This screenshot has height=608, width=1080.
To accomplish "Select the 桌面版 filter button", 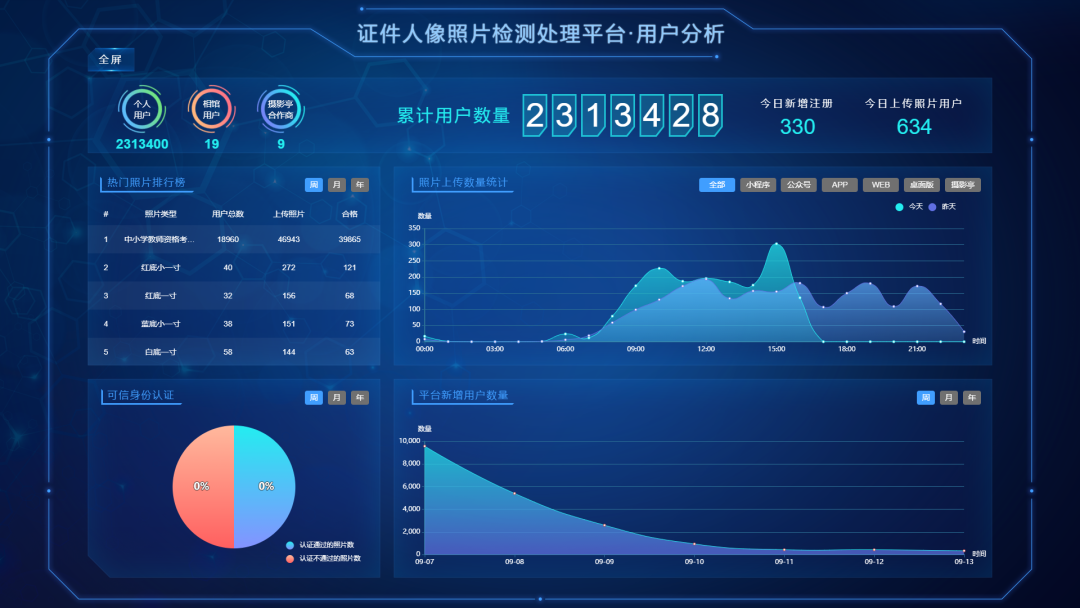I will pyautogui.click(x=922, y=185).
